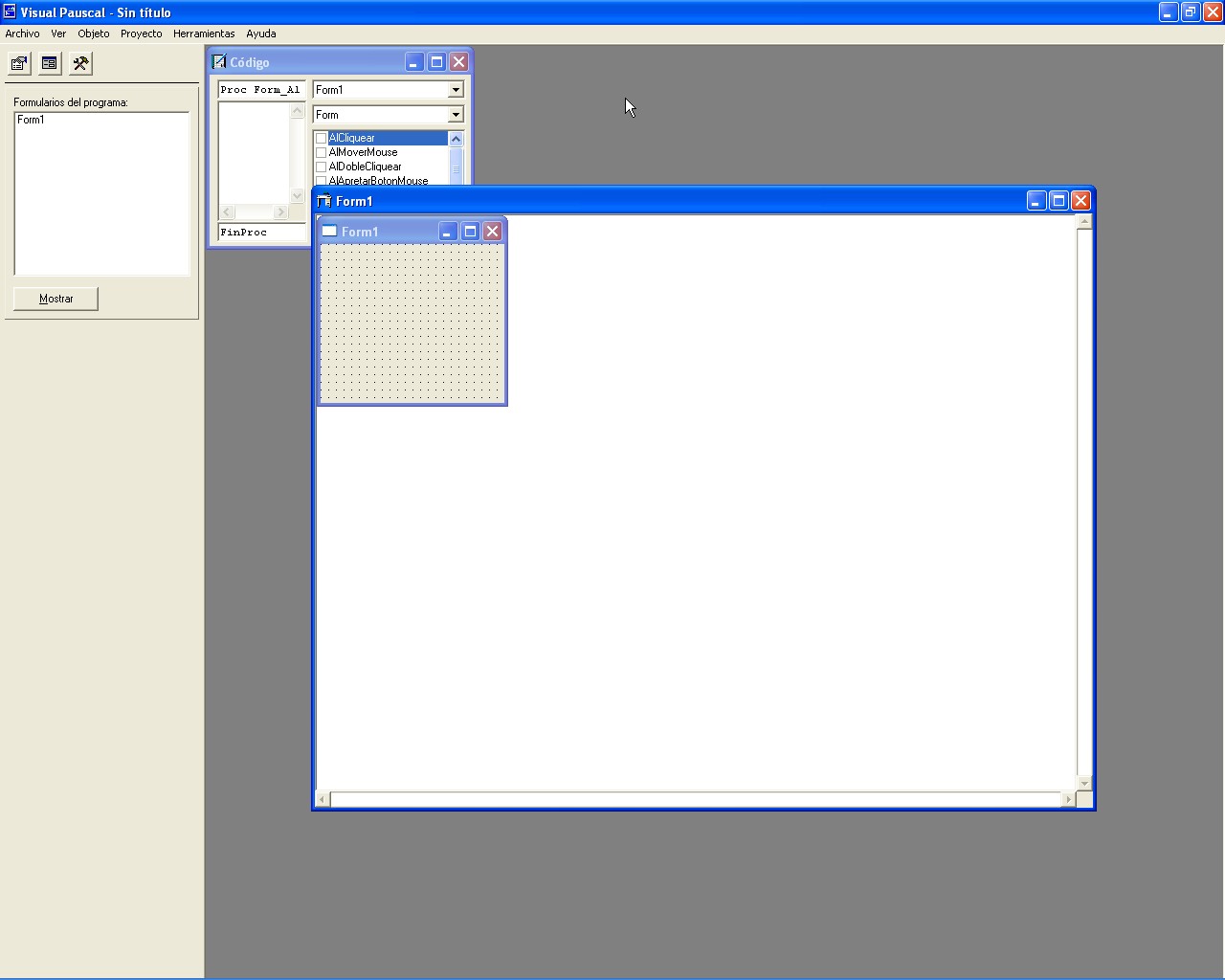Click inside the code editor text area
The width and height of the screenshot is (1225, 980).
[255, 153]
